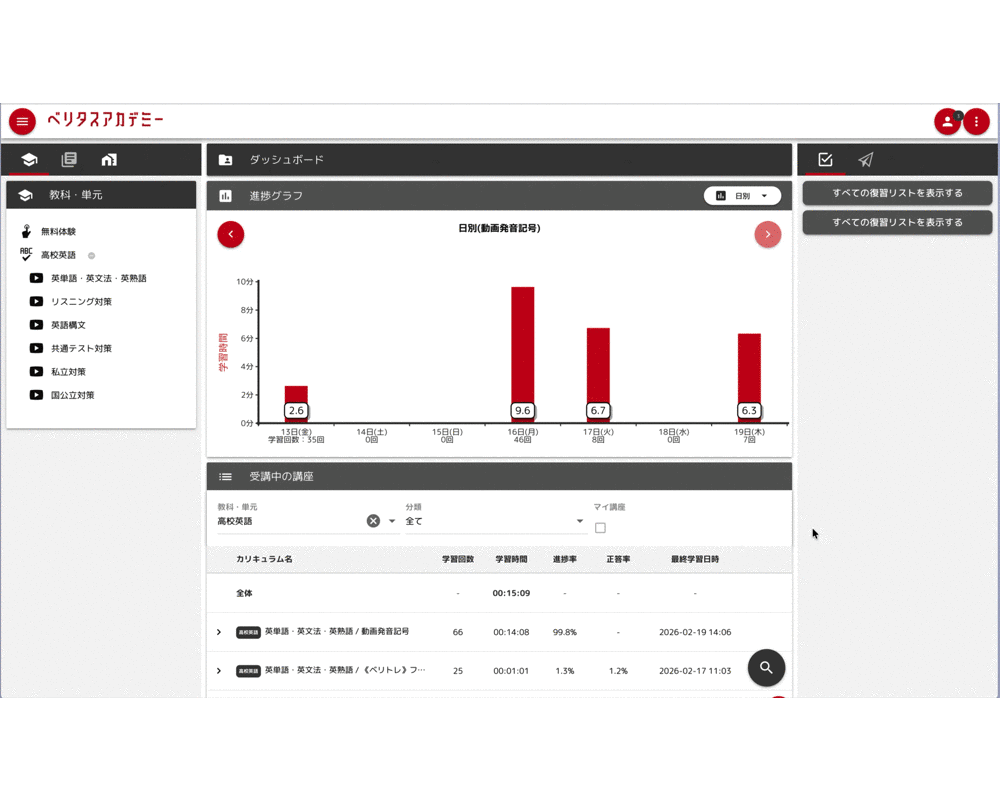This screenshot has width=1000, height=800.
Task: Open 無料体験 in the subject list
Action: [58, 232]
